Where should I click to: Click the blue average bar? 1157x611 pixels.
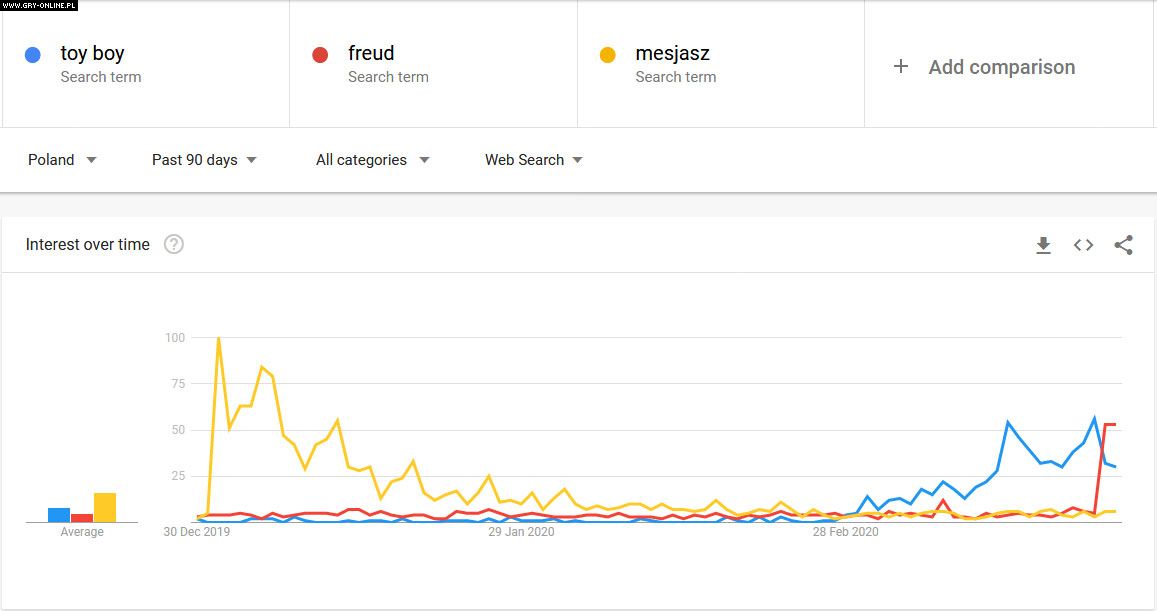[x=59, y=515]
